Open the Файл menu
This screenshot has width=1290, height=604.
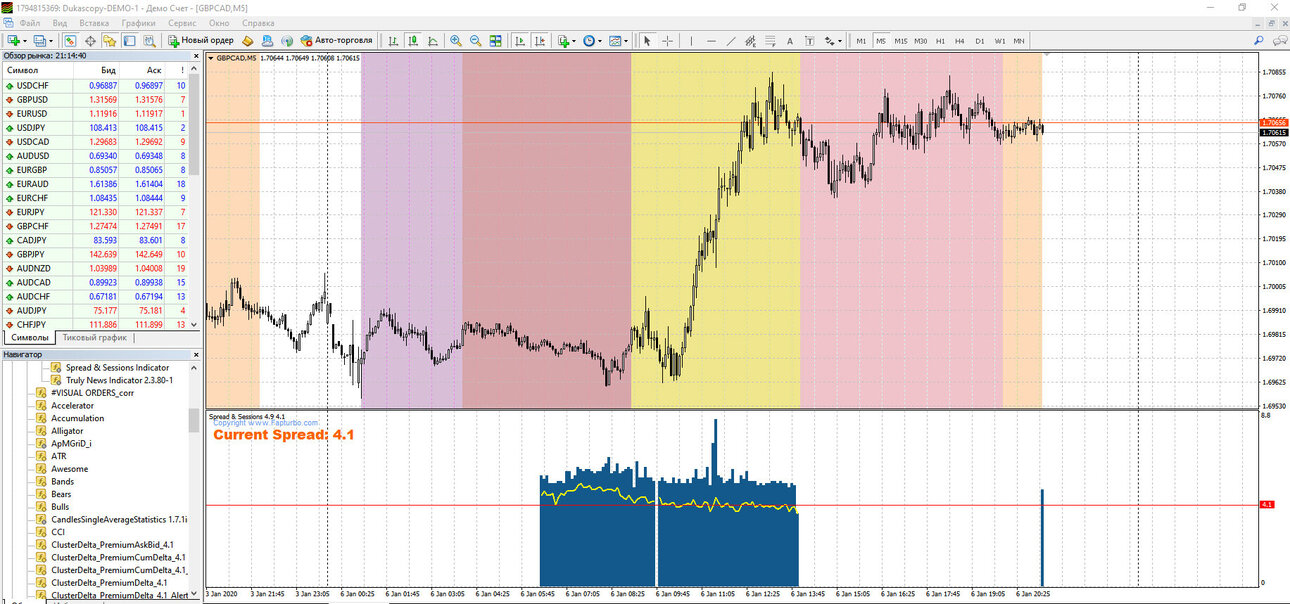pos(30,22)
